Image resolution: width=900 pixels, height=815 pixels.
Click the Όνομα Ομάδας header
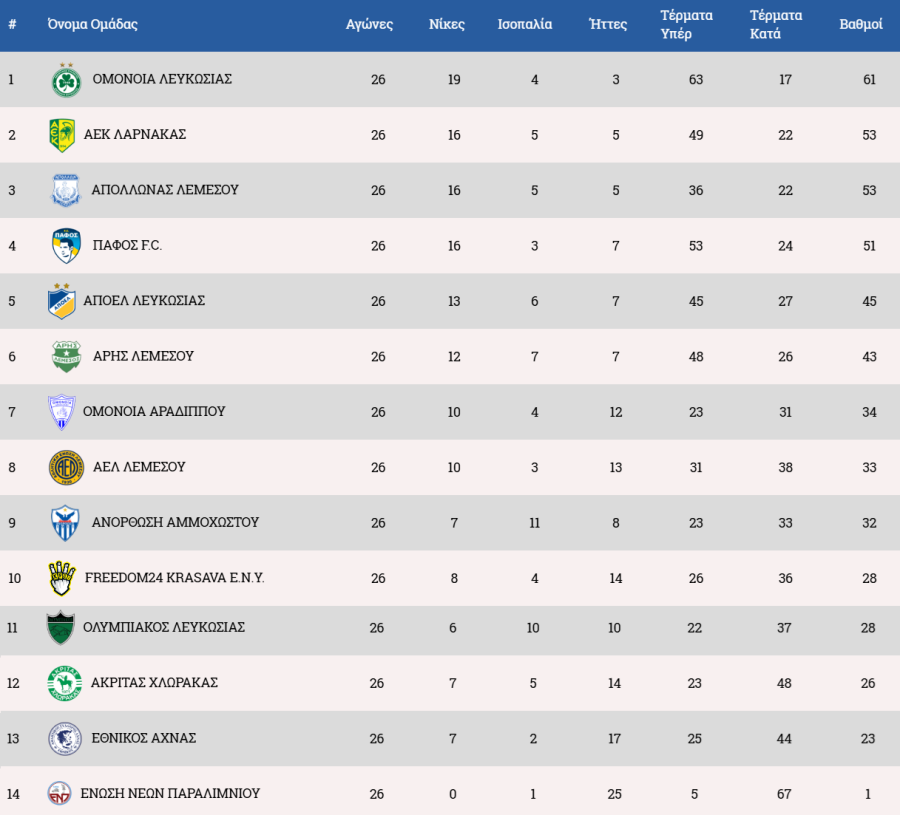tap(93, 25)
